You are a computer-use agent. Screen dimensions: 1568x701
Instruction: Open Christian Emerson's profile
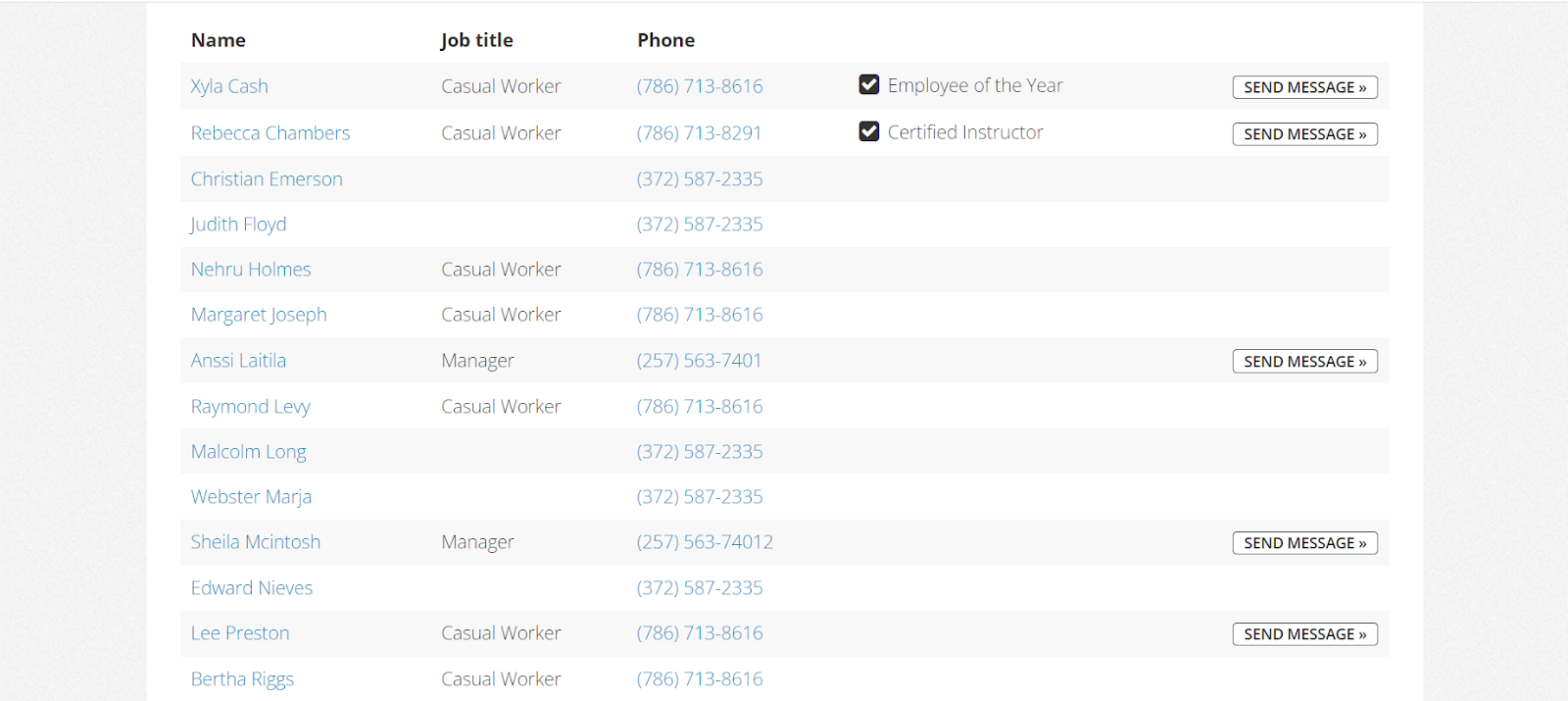[x=267, y=178]
